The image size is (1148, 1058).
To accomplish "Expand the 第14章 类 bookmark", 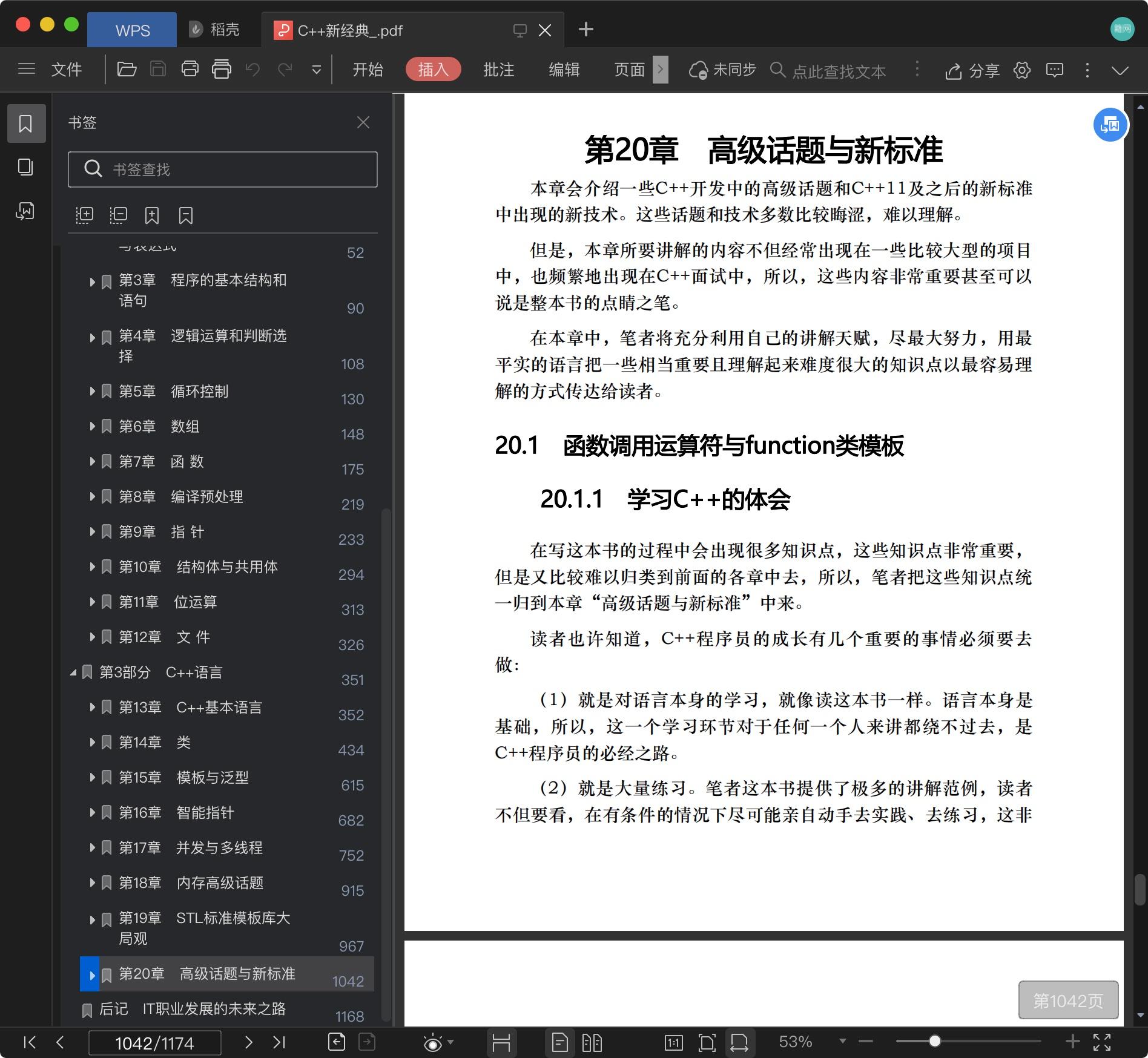I will [x=92, y=743].
